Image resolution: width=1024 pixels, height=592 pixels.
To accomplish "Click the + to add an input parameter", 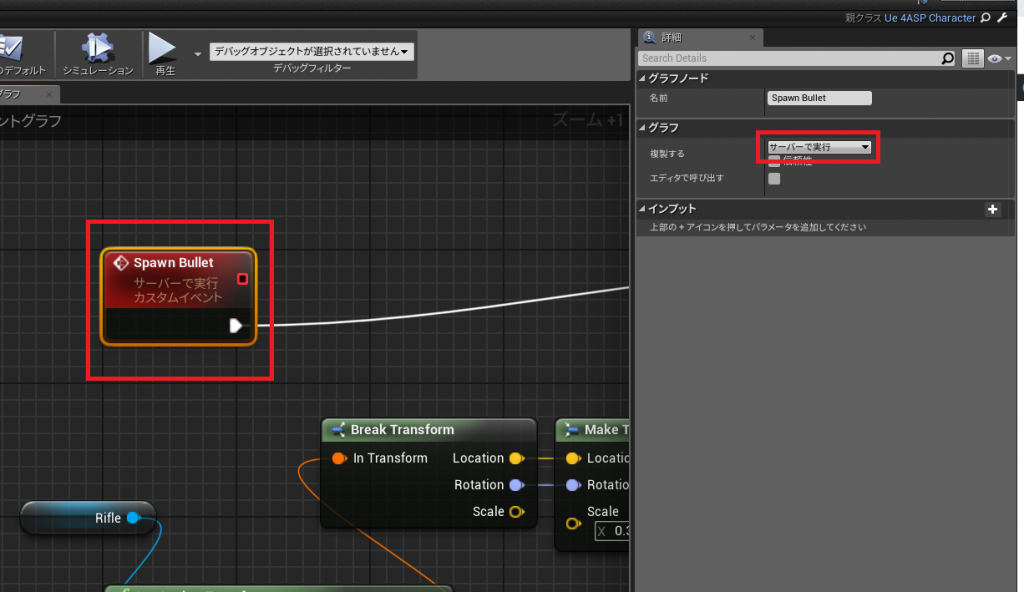I will pos(993,209).
